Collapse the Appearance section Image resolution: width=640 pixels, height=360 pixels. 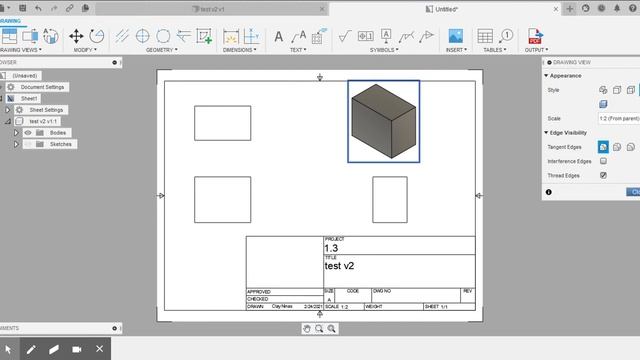[x=546, y=76]
